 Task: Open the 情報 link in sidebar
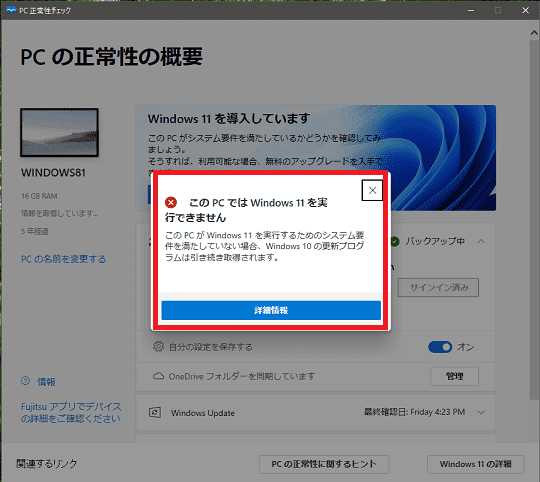click(x=46, y=381)
